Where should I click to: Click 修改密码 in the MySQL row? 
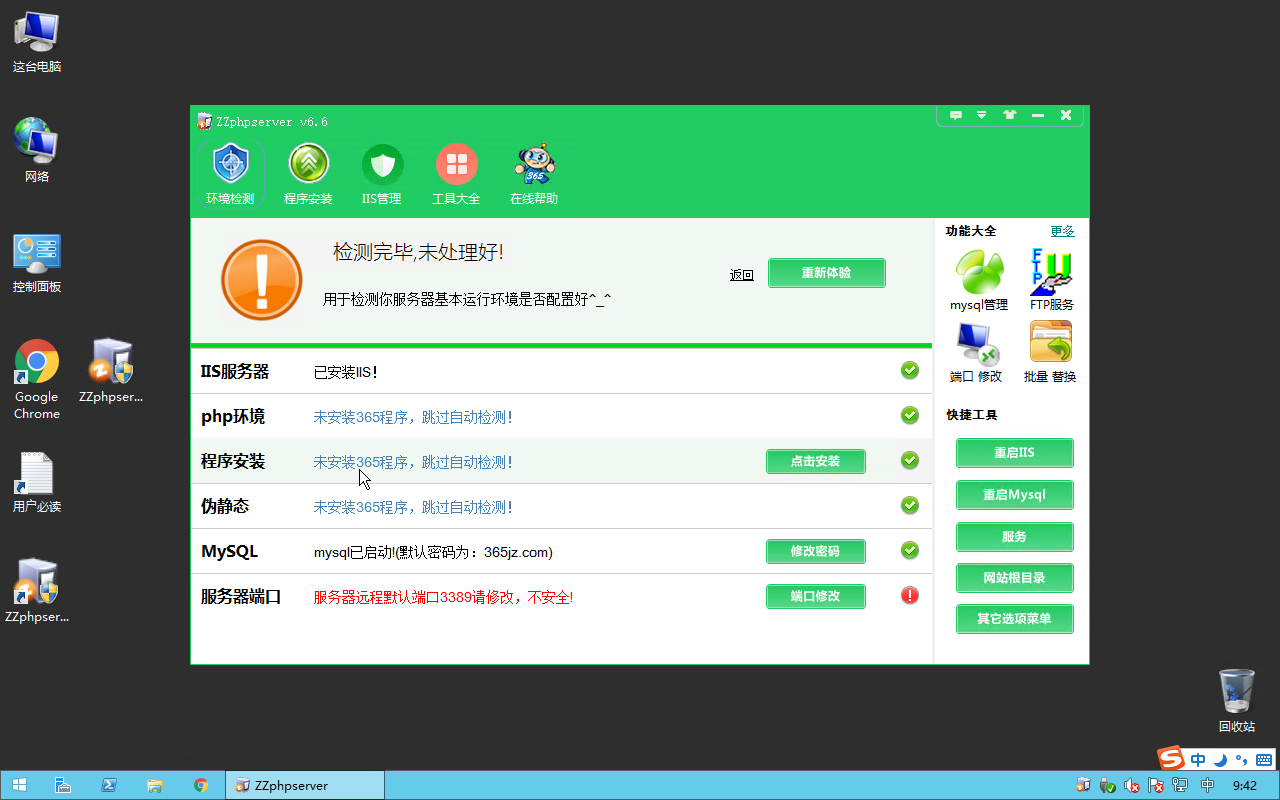(x=816, y=552)
